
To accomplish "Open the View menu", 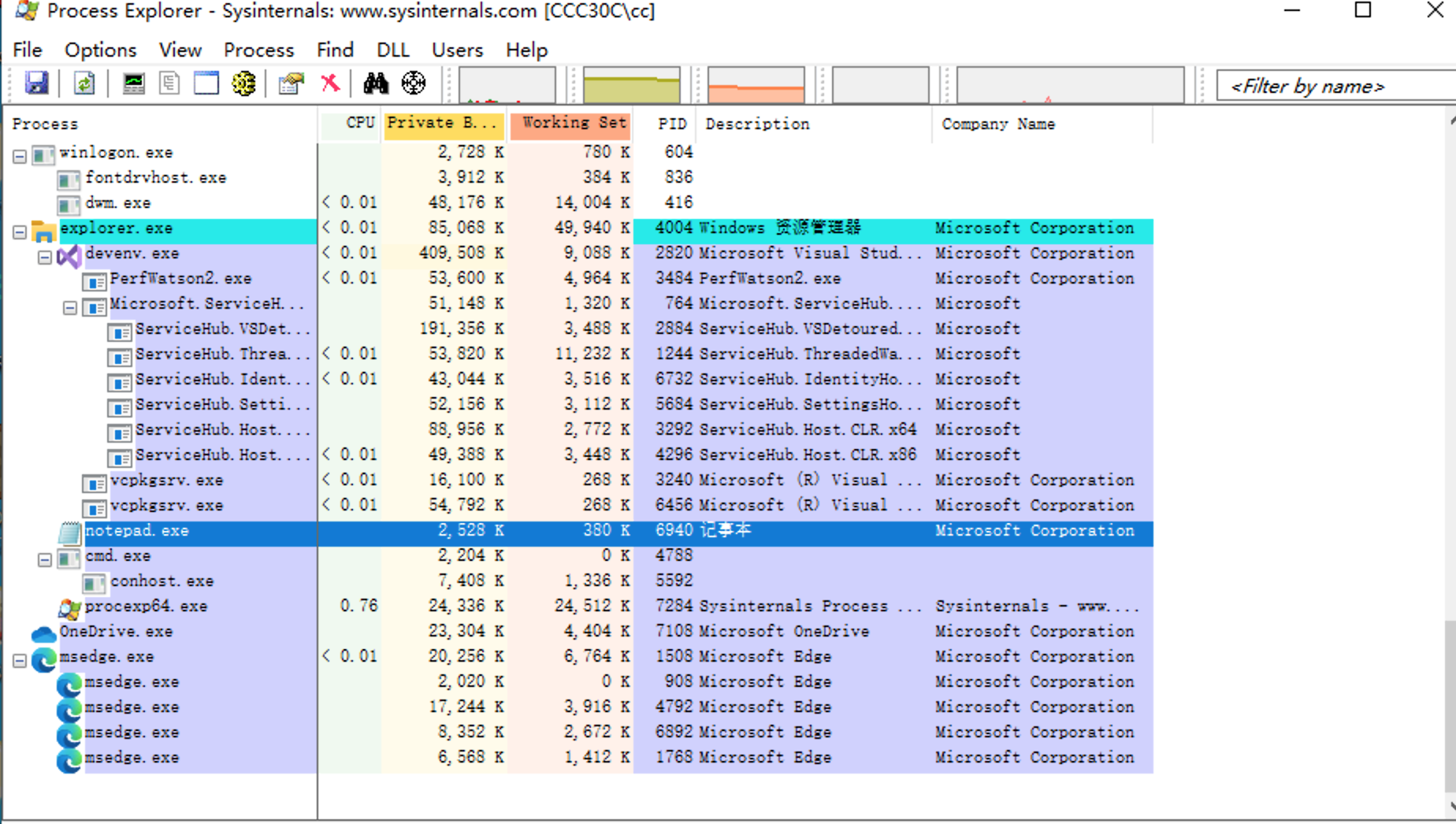I will pyautogui.click(x=180, y=50).
